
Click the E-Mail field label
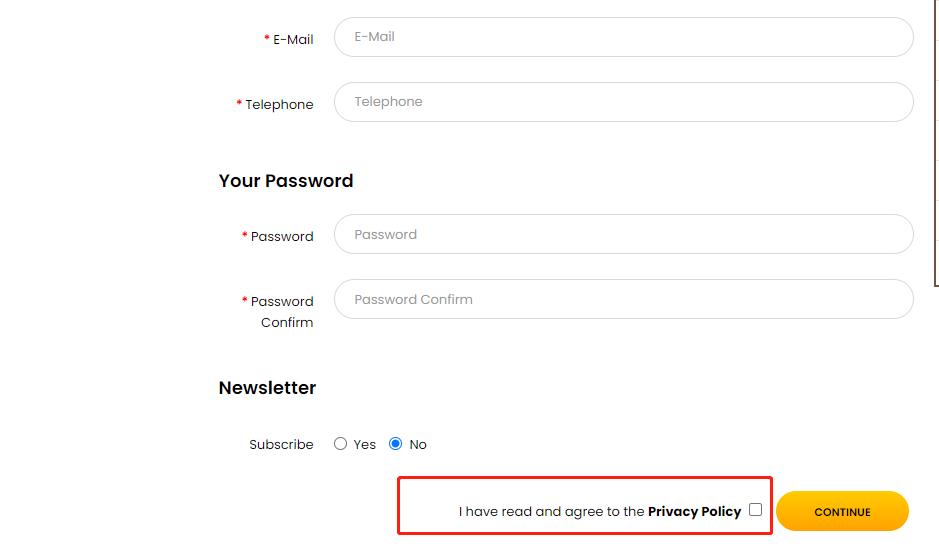point(293,40)
